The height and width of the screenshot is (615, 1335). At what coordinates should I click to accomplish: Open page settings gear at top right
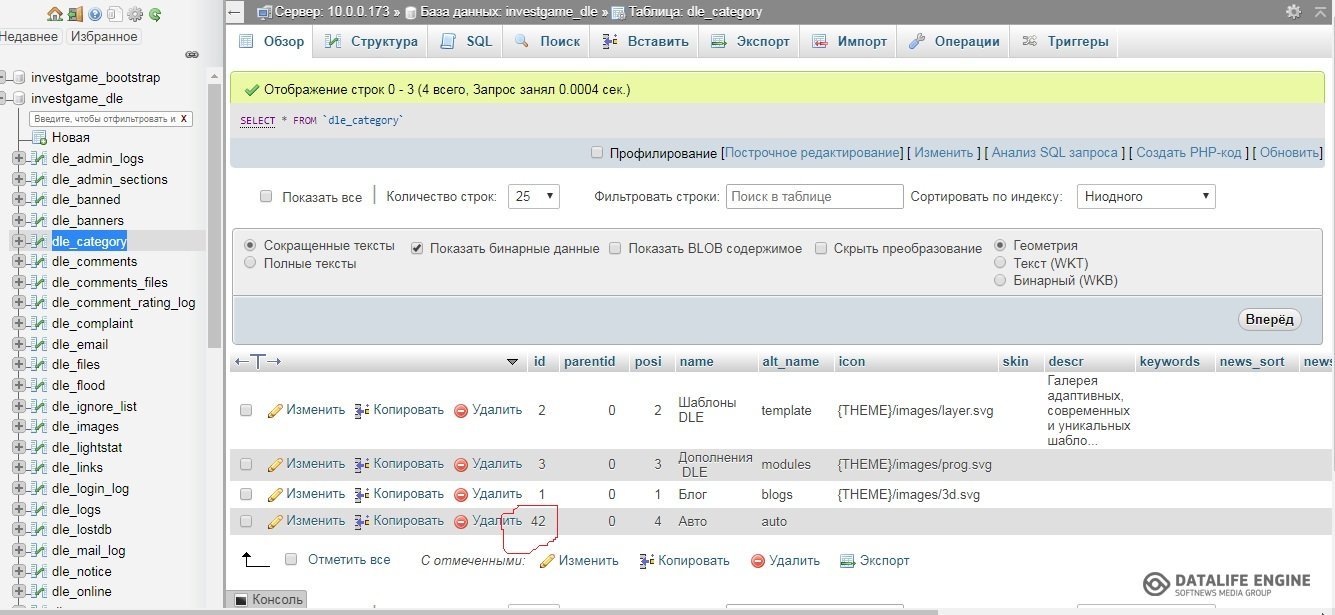1293,12
